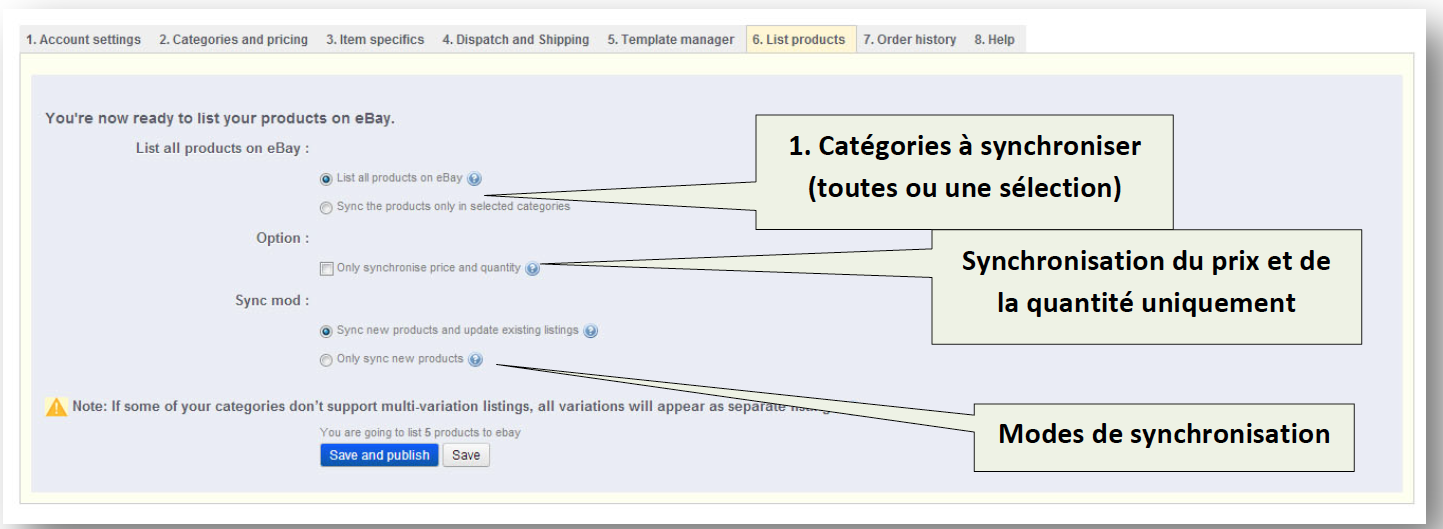Click the plain Save button
1443x529 pixels.
(x=466, y=456)
